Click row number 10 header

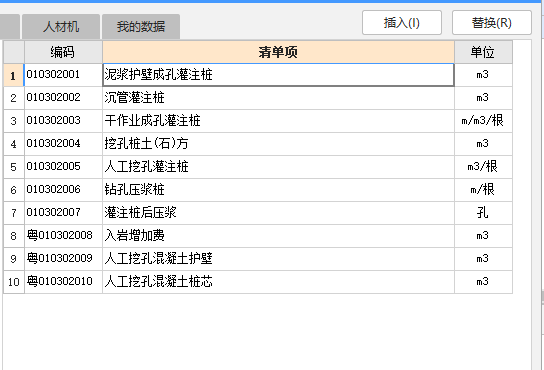(14, 281)
